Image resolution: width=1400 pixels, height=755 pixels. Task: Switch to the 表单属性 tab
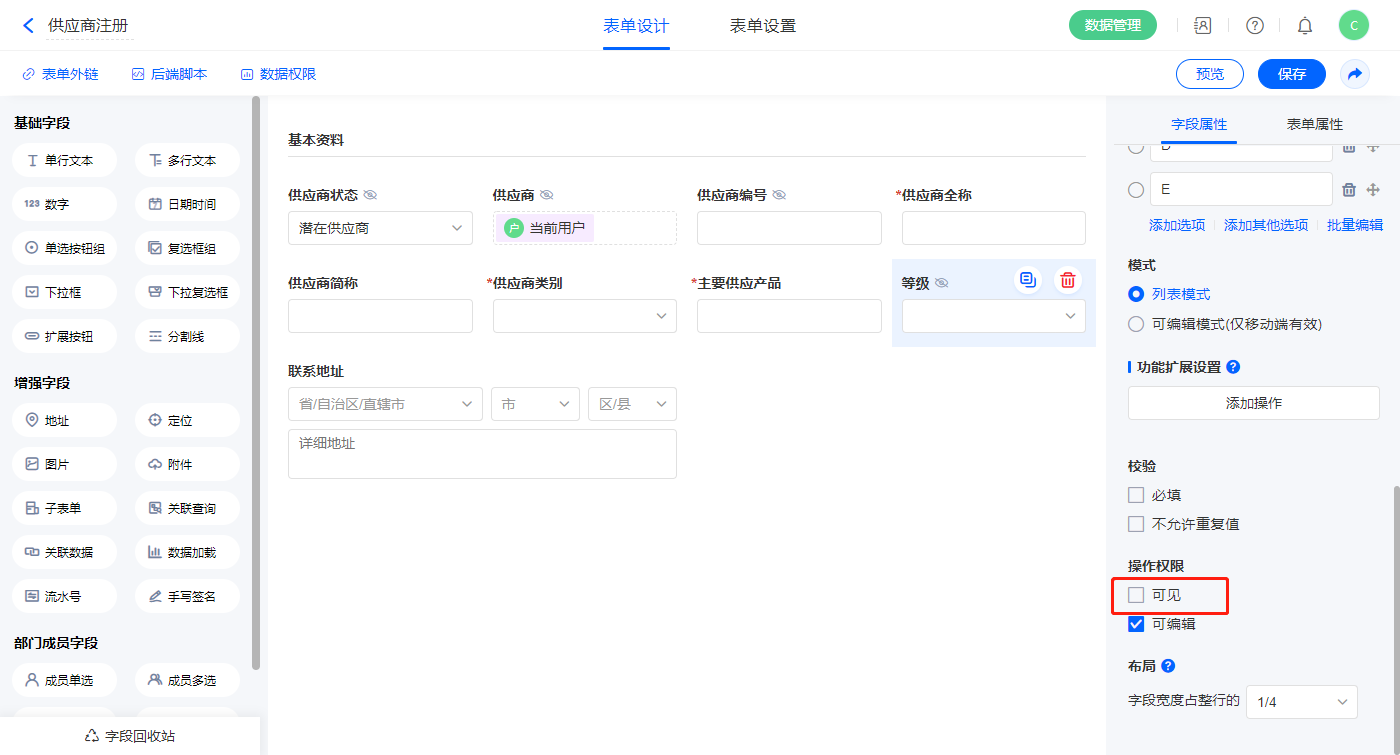coord(1314,124)
